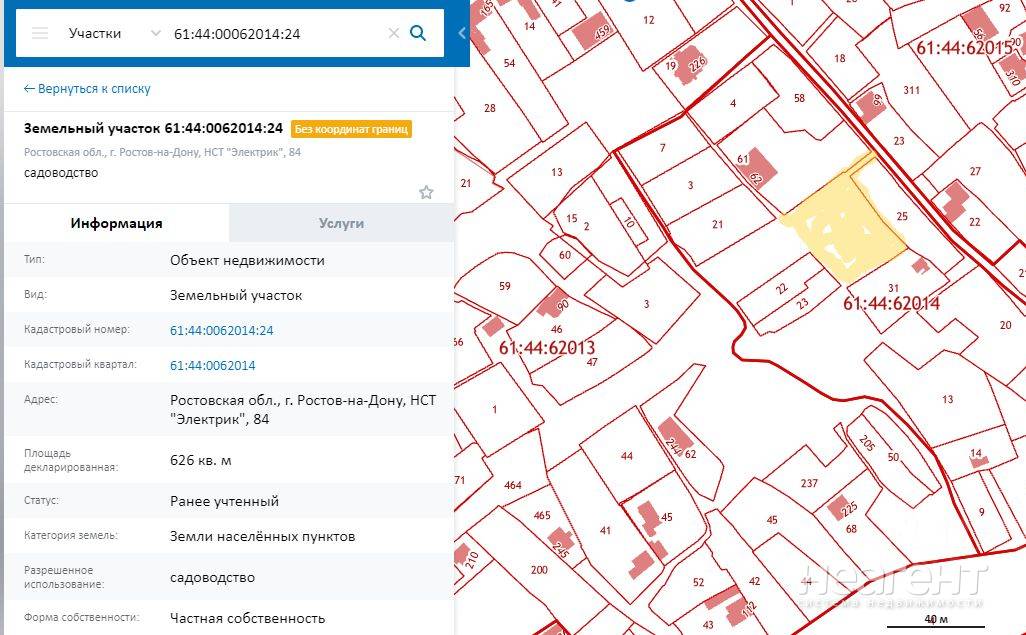The height and width of the screenshot is (635, 1026).
Task: Open the hamburger menu in search bar
Action: pyautogui.click(x=40, y=33)
